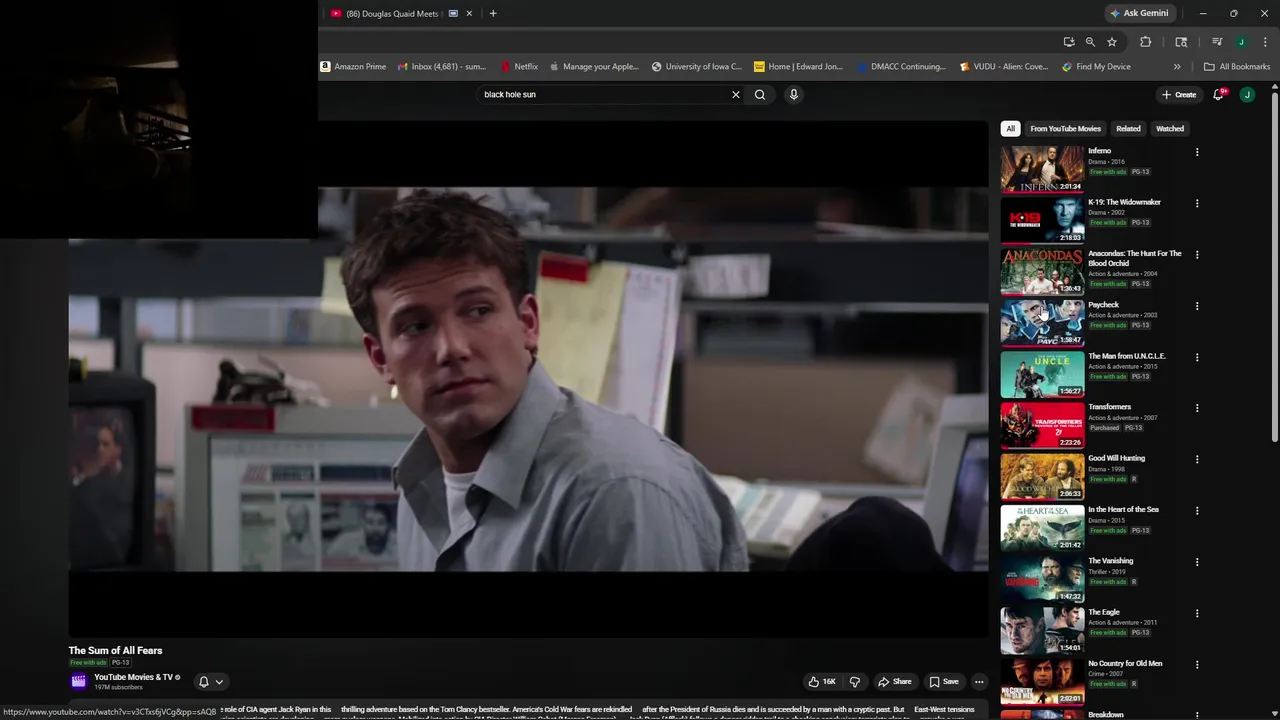Click the video player showing the movie
Image resolution: width=1280 pixels, height=720 pixels.
[x=528, y=379]
